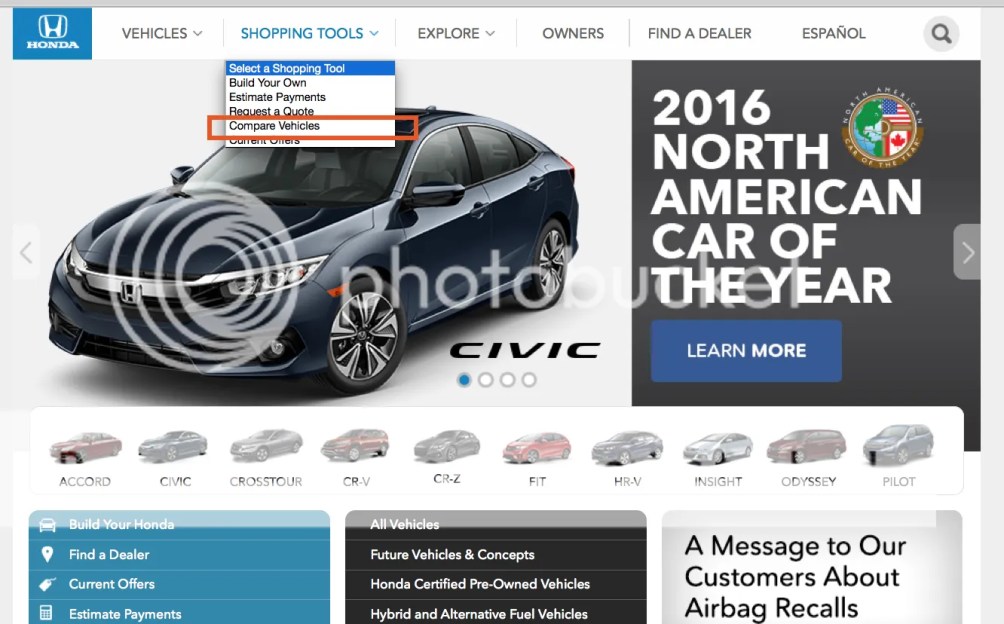Click the Learn More button
The image size is (1004, 624).
point(746,351)
